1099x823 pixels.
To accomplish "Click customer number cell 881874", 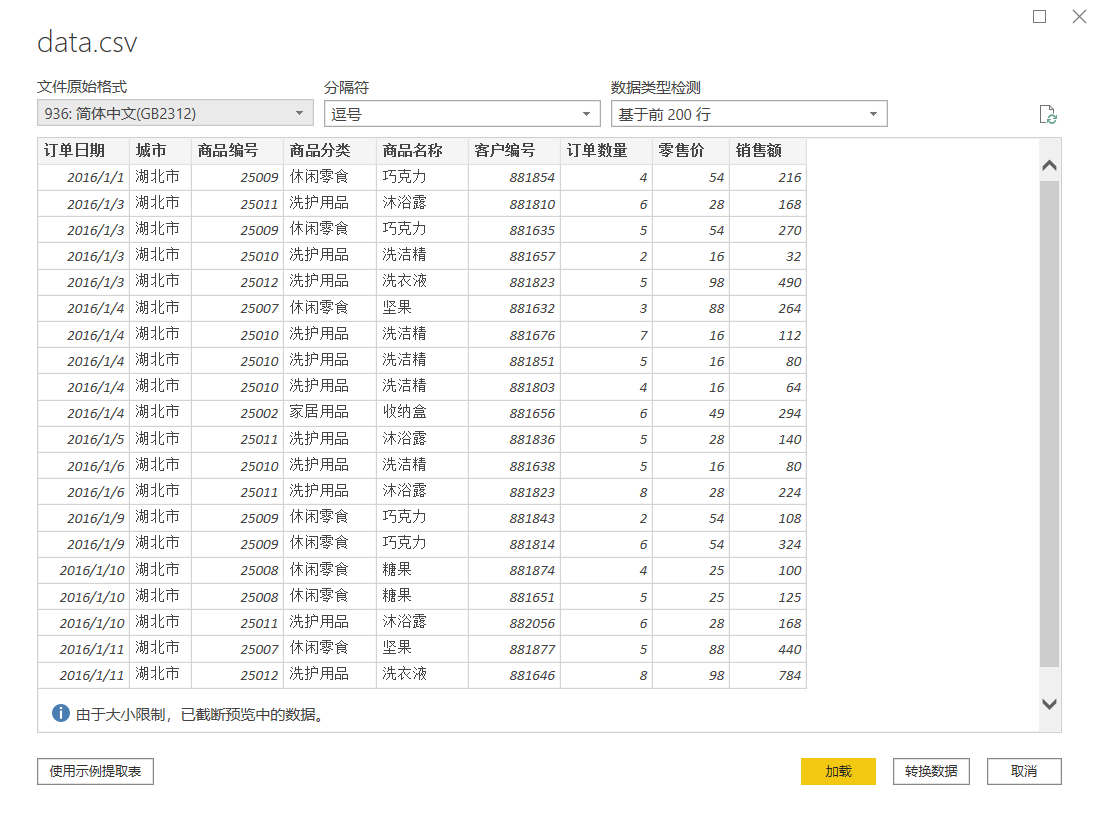I will [x=514, y=571].
